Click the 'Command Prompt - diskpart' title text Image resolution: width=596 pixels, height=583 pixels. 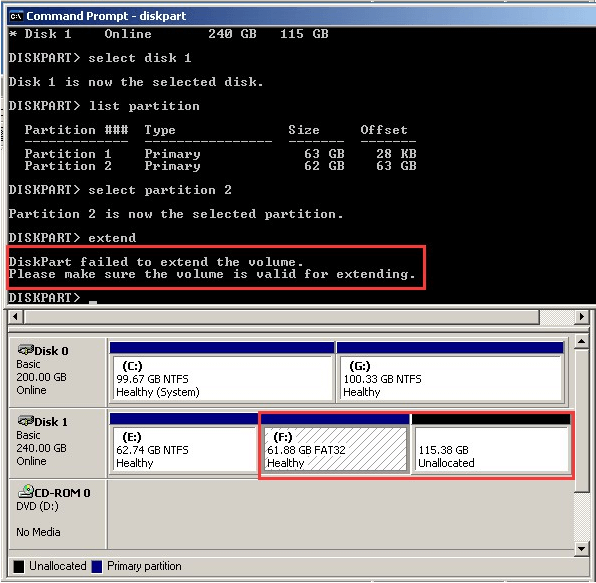pyautogui.click(x=106, y=16)
